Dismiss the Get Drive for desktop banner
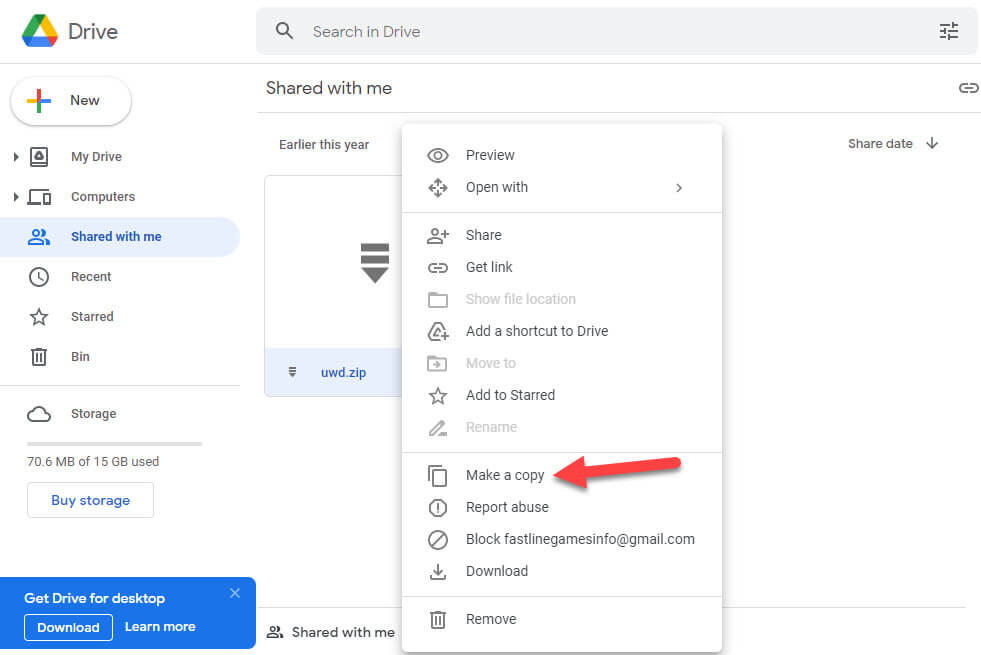The height and width of the screenshot is (655, 981). click(x=235, y=593)
